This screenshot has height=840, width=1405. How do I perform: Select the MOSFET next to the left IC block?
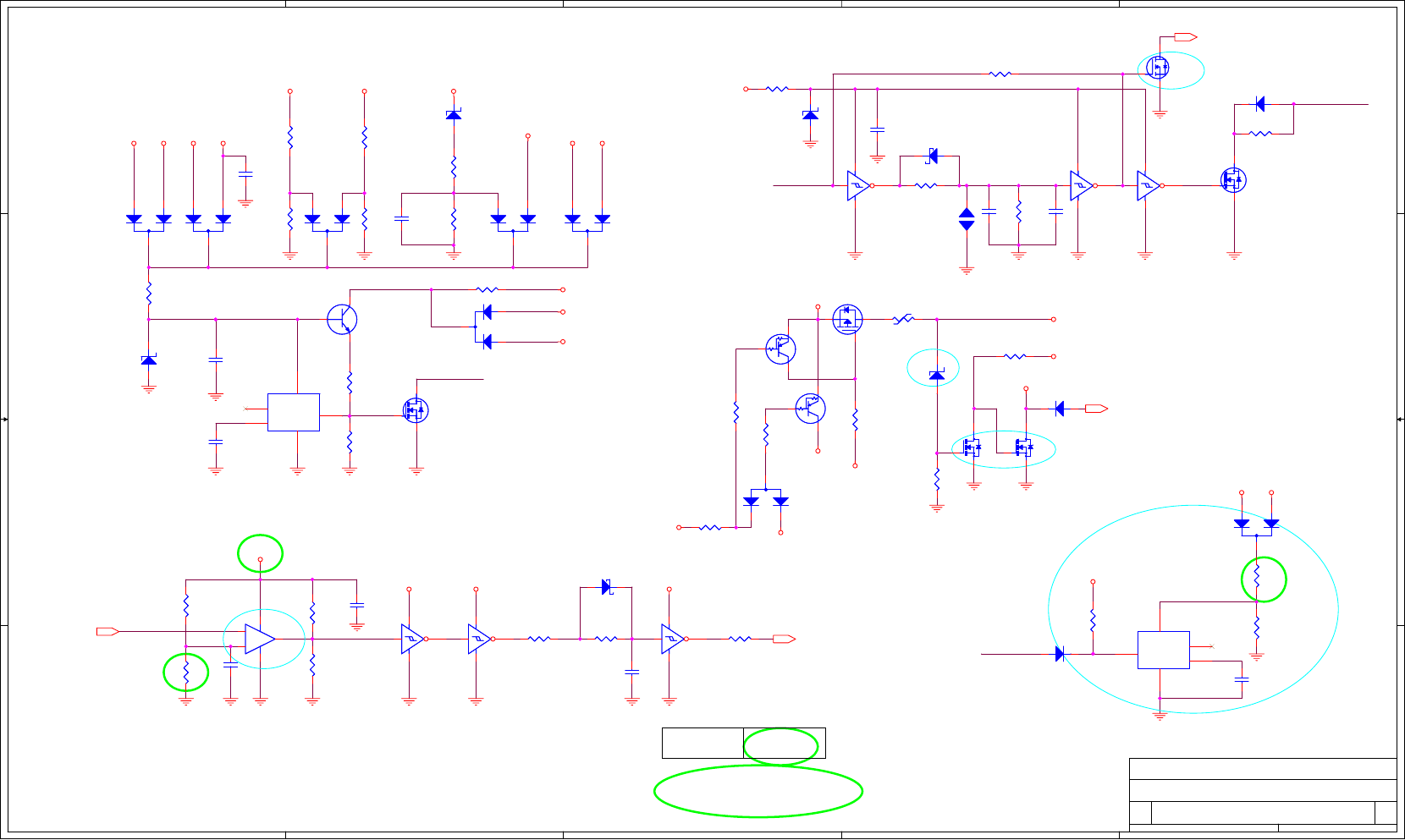click(416, 410)
